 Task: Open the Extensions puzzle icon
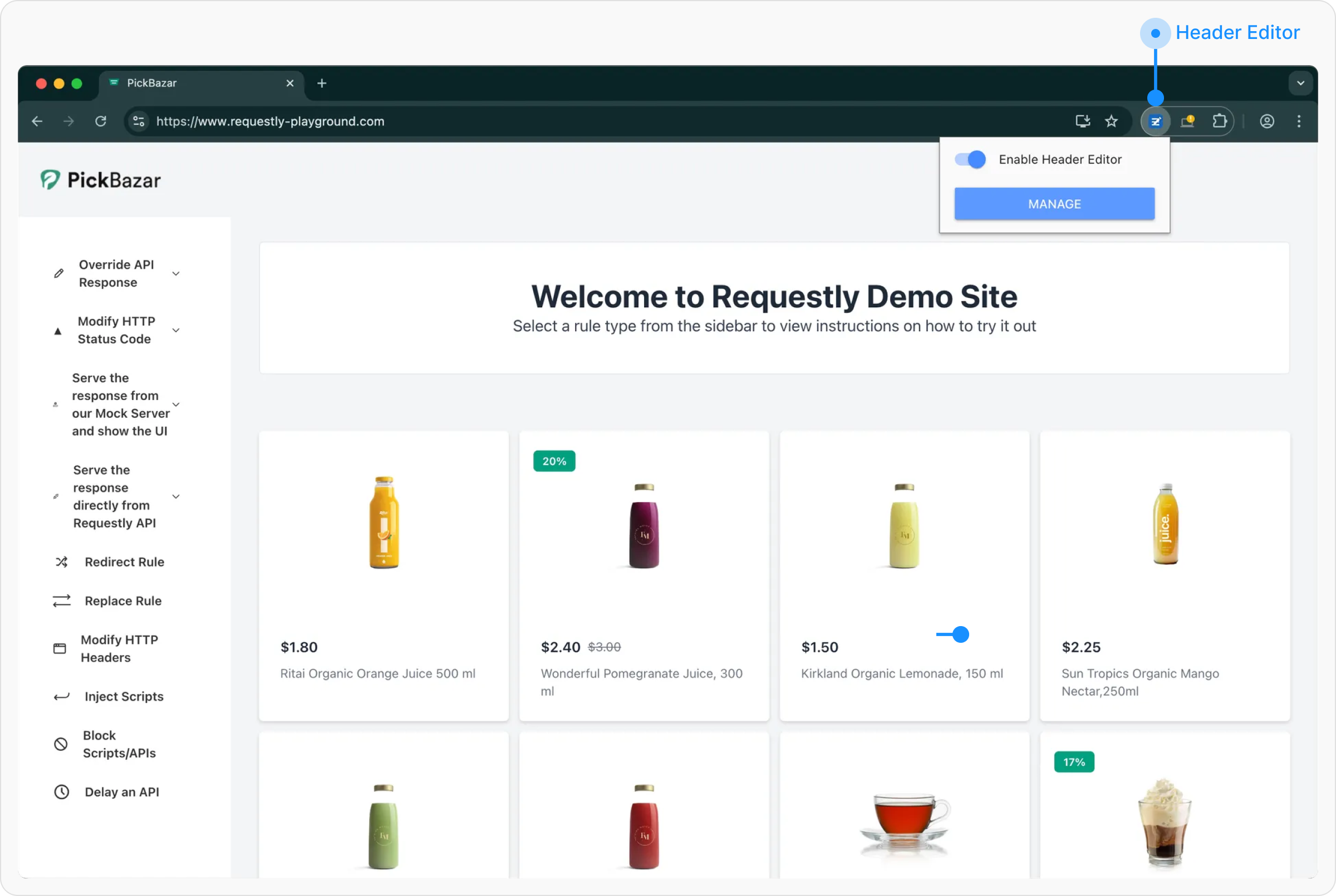click(x=1220, y=121)
